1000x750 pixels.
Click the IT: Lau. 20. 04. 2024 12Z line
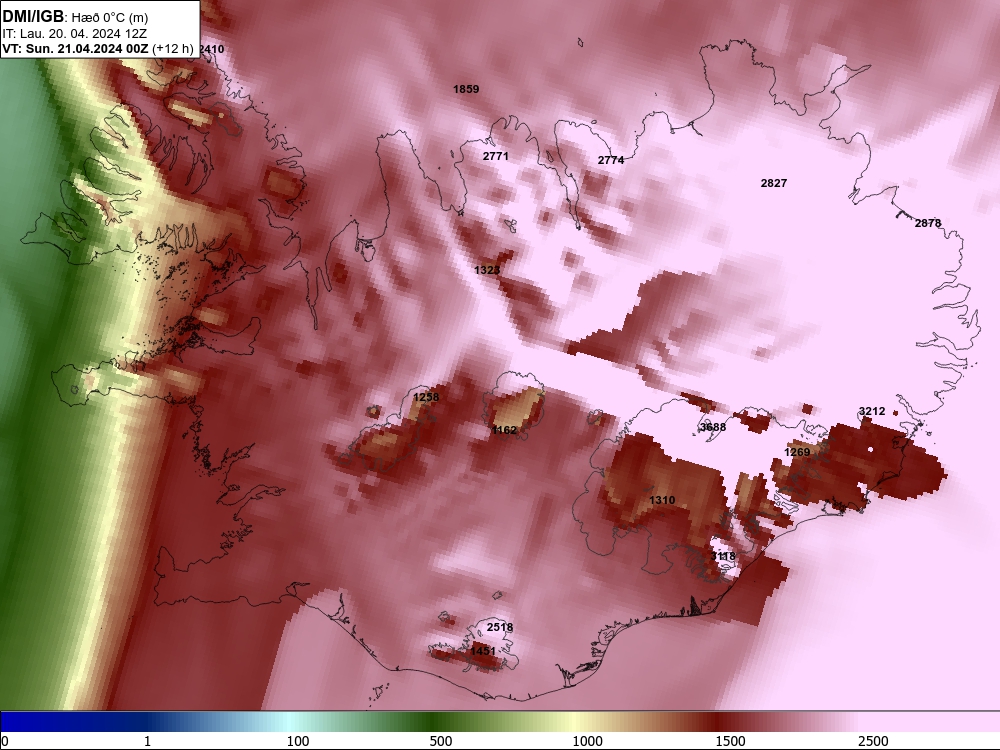[75, 34]
